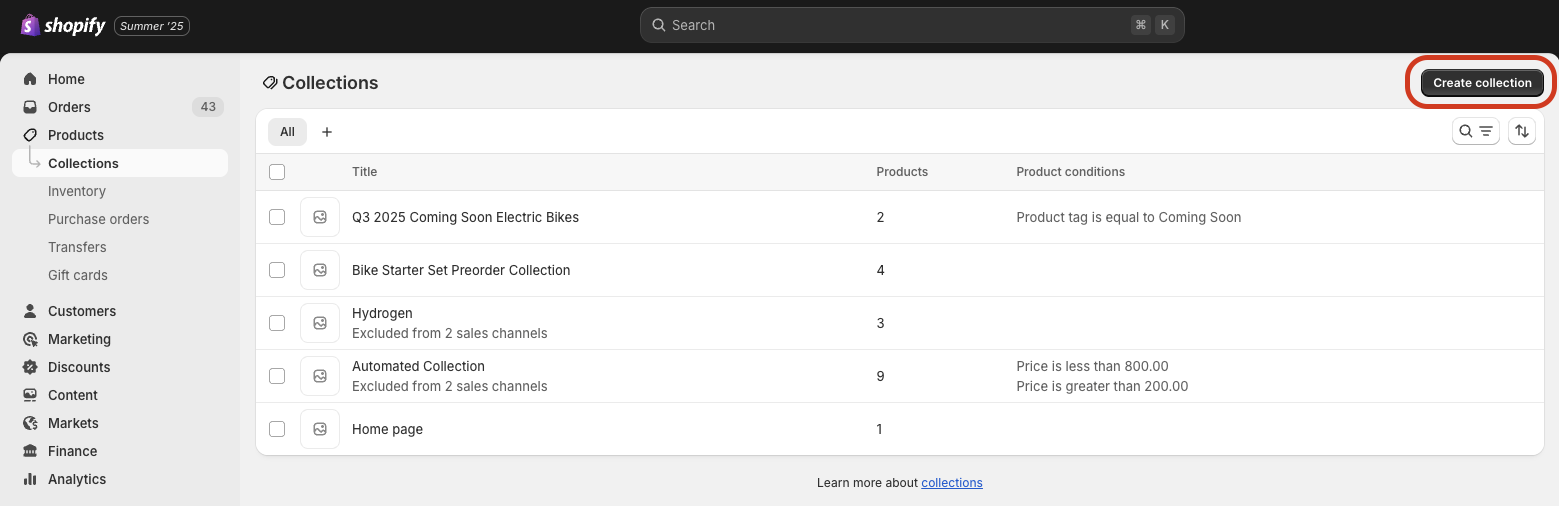Click the Title column header
The width and height of the screenshot is (1559, 506).
[364, 172]
